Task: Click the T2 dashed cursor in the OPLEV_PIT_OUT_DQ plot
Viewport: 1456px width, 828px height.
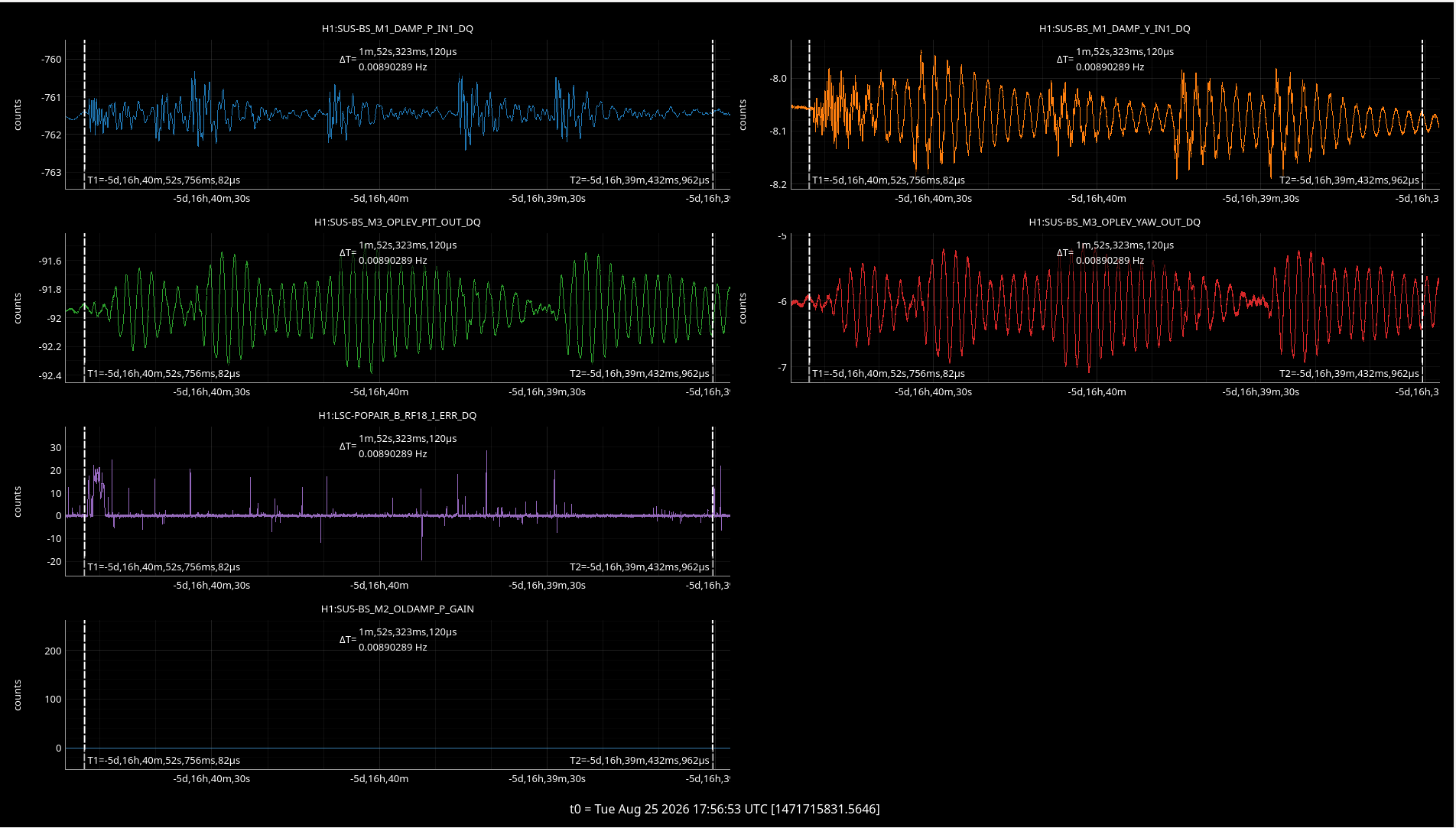Action: [x=713, y=308]
